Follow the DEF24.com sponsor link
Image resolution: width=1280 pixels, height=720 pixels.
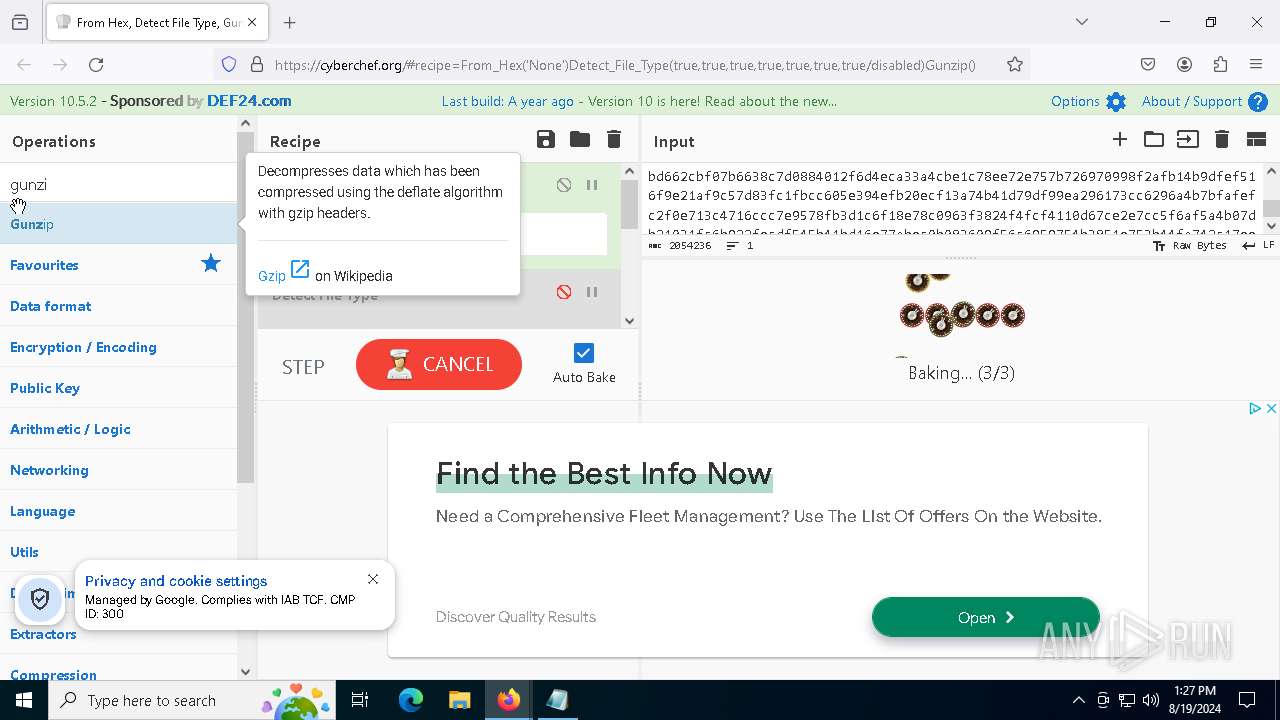249,101
